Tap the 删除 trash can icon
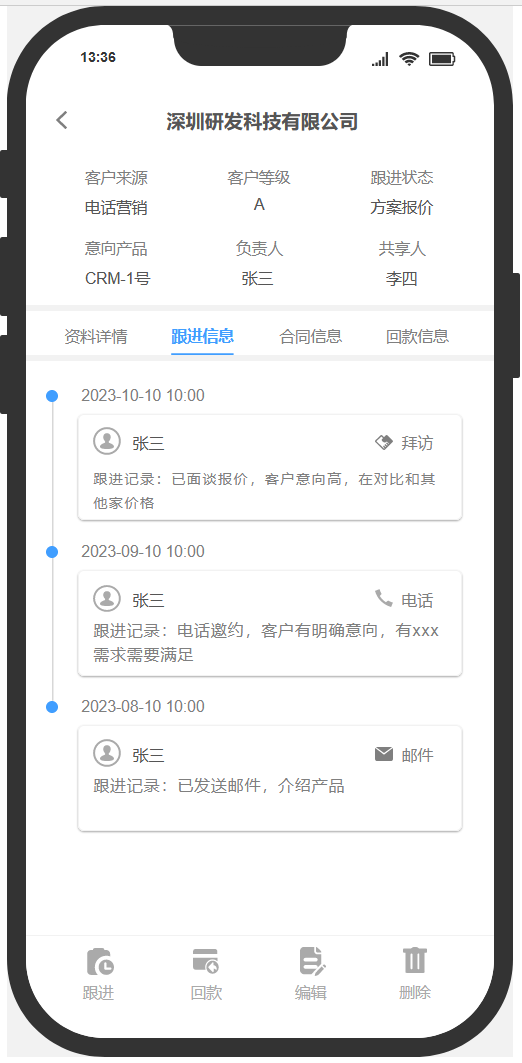Viewport: 522px width, 1063px height. click(x=415, y=961)
